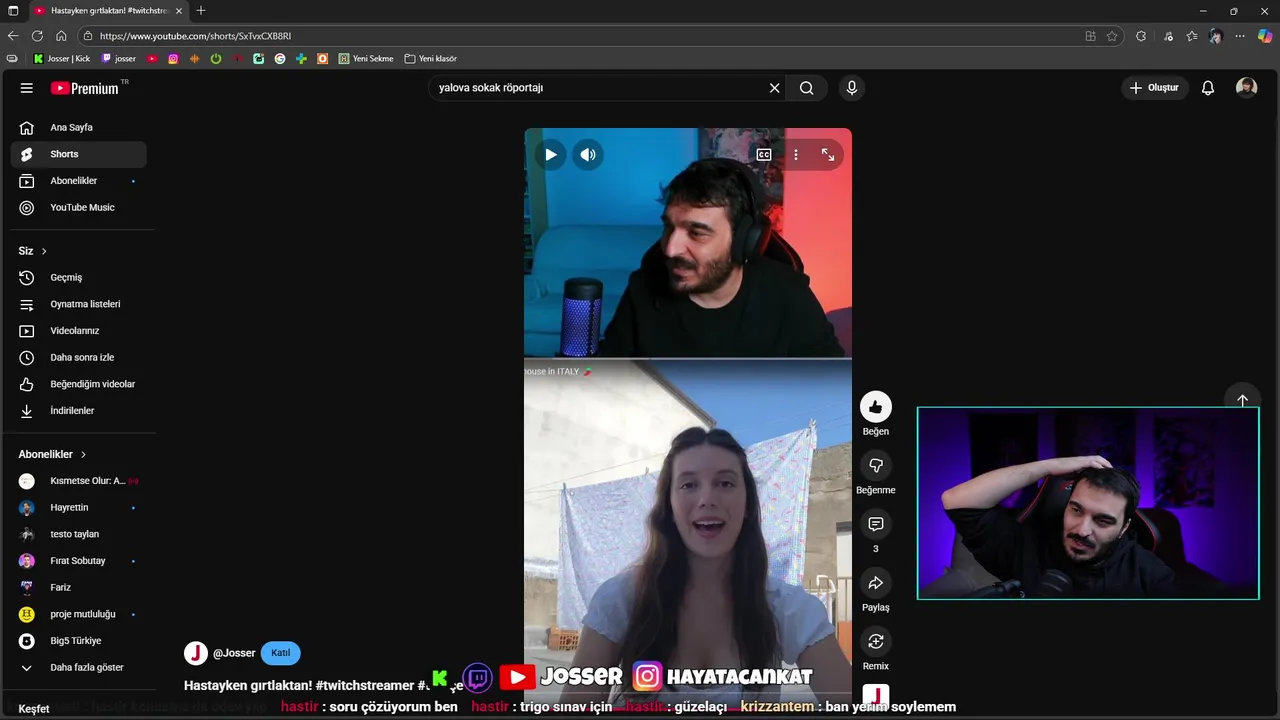Open YouTube notifications bell

click(1208, 88)
